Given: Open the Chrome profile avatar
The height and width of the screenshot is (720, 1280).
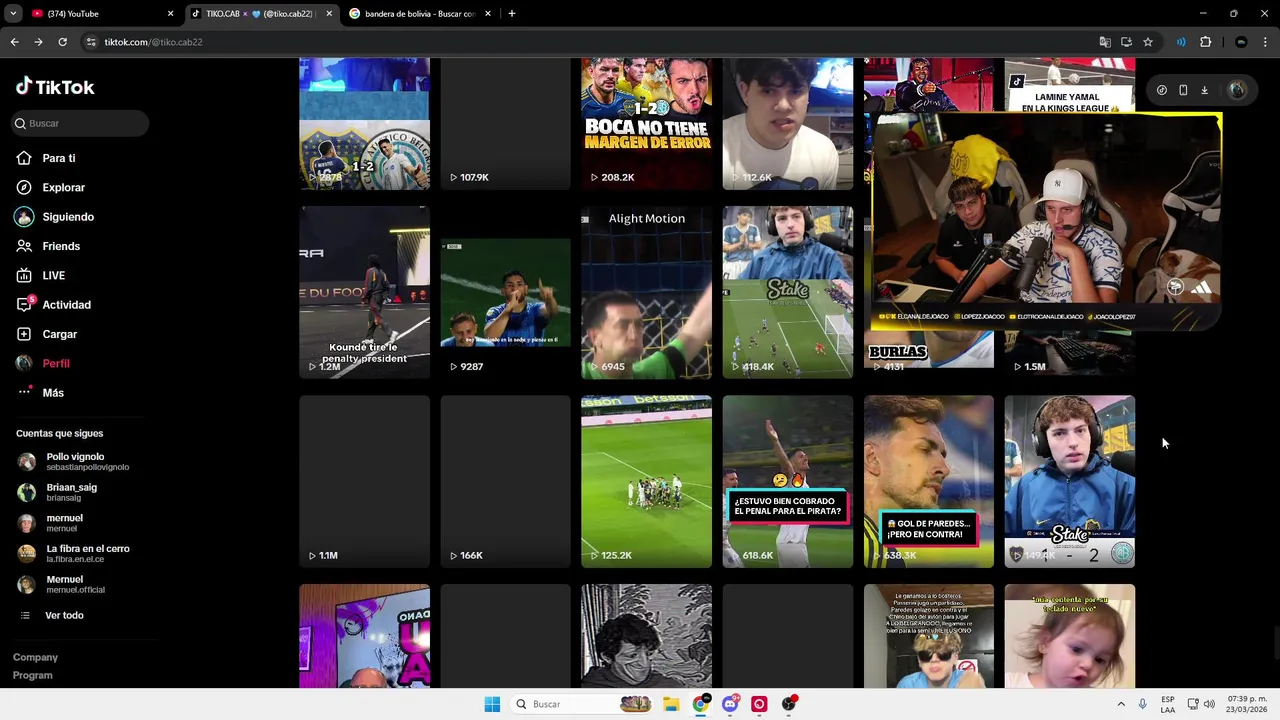Looking at the screenshot, I should (x=1241, y=42).
